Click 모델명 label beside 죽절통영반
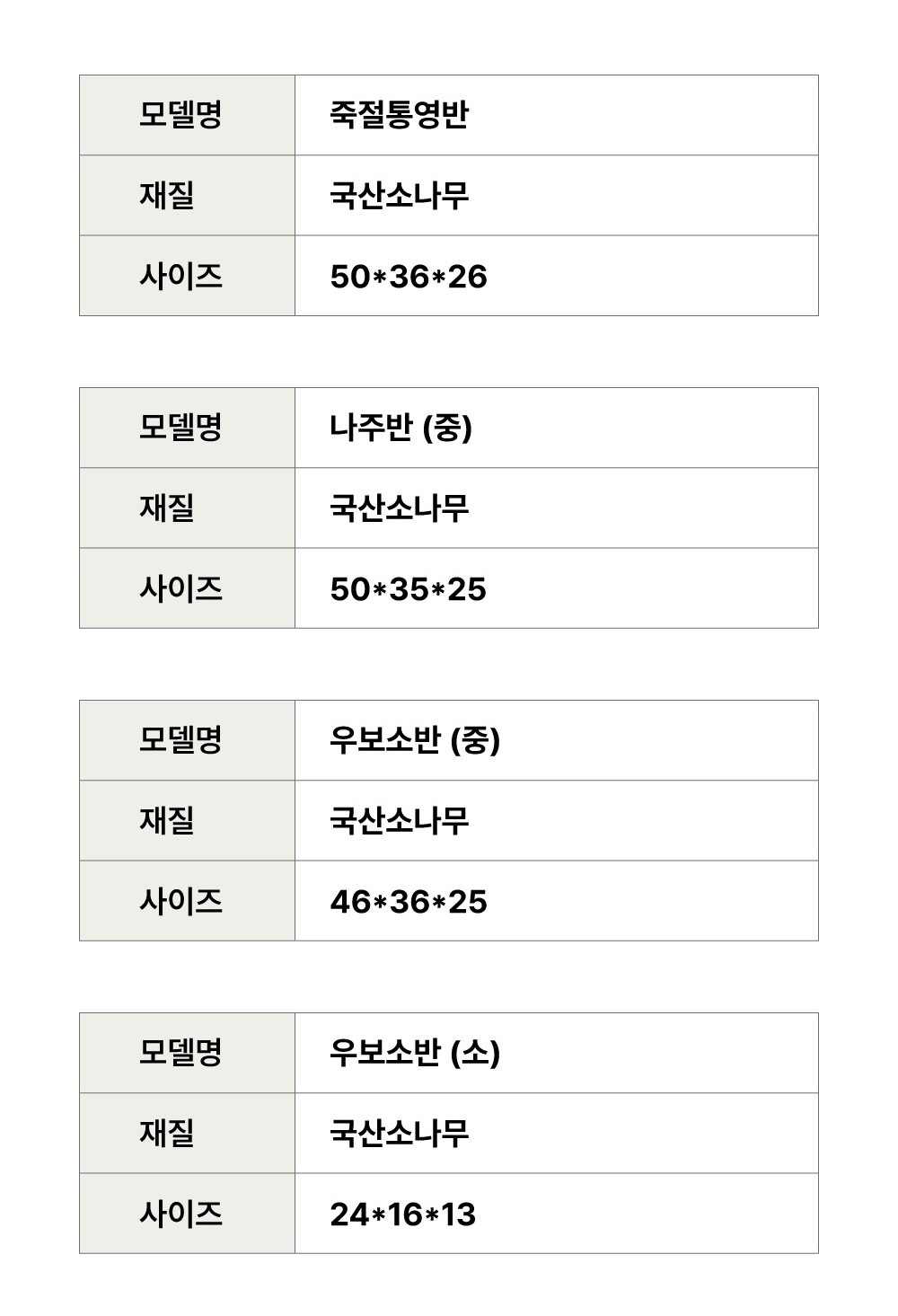This screenshot has width=898, height=1316. [180, 115]
